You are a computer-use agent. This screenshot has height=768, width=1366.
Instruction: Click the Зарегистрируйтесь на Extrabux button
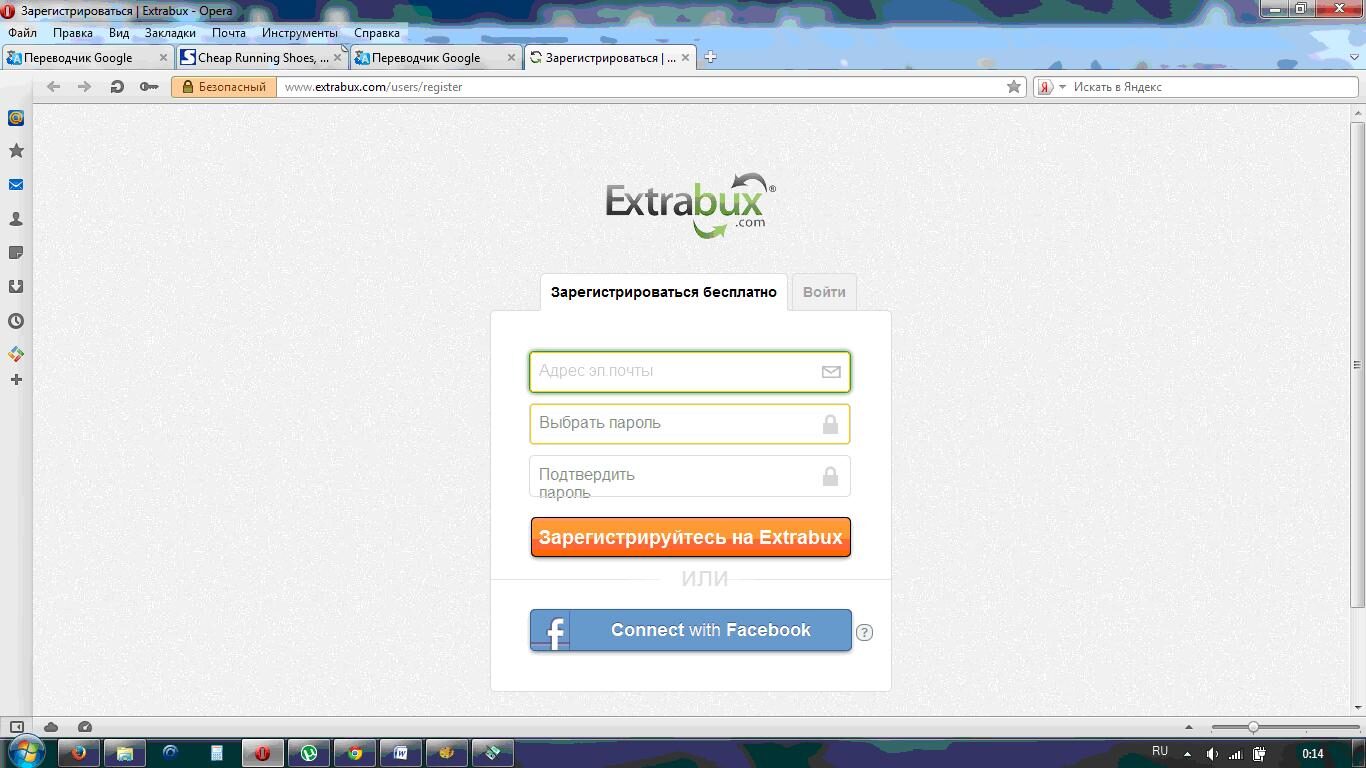click(x=689, y=537)
